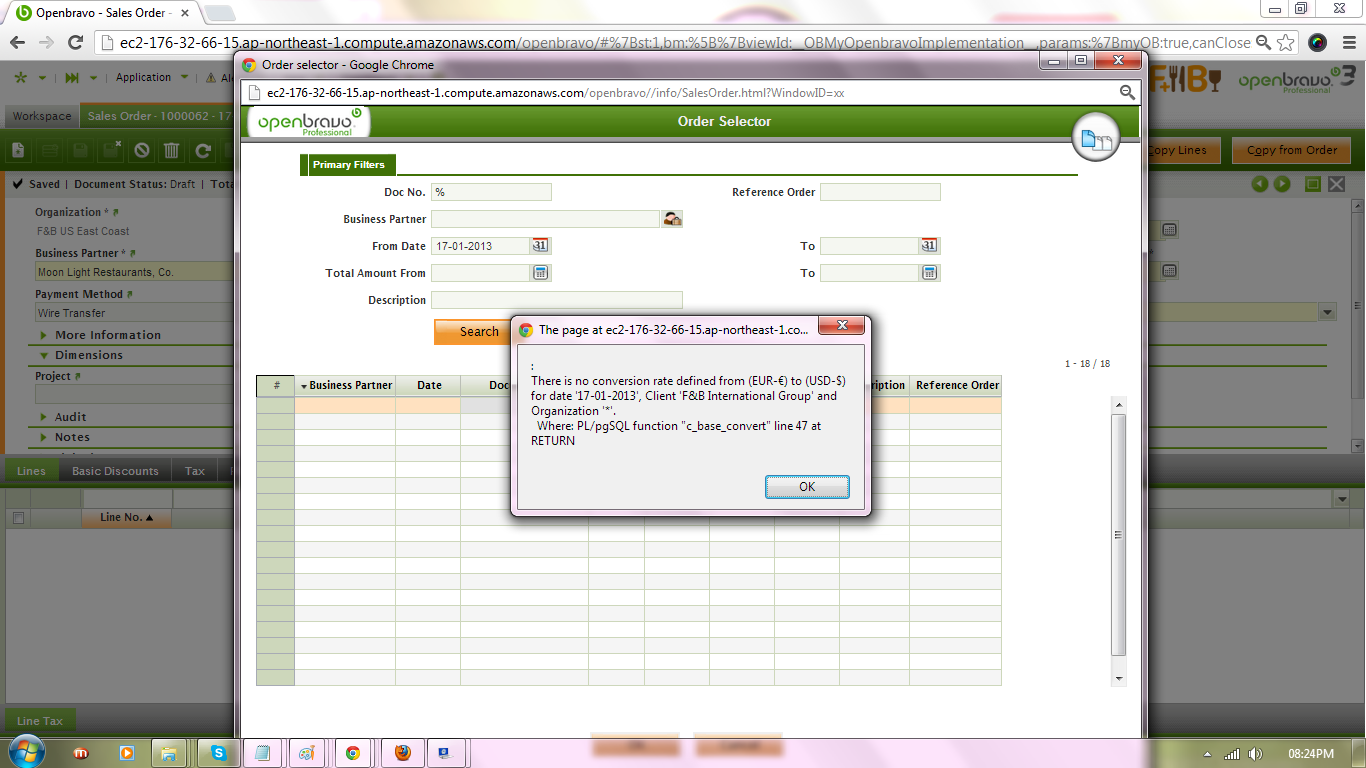This screenshot has height=768, width=1366.
Task: Click the From Date field showing 17-01-2013
Action: (x=480, y=246)
